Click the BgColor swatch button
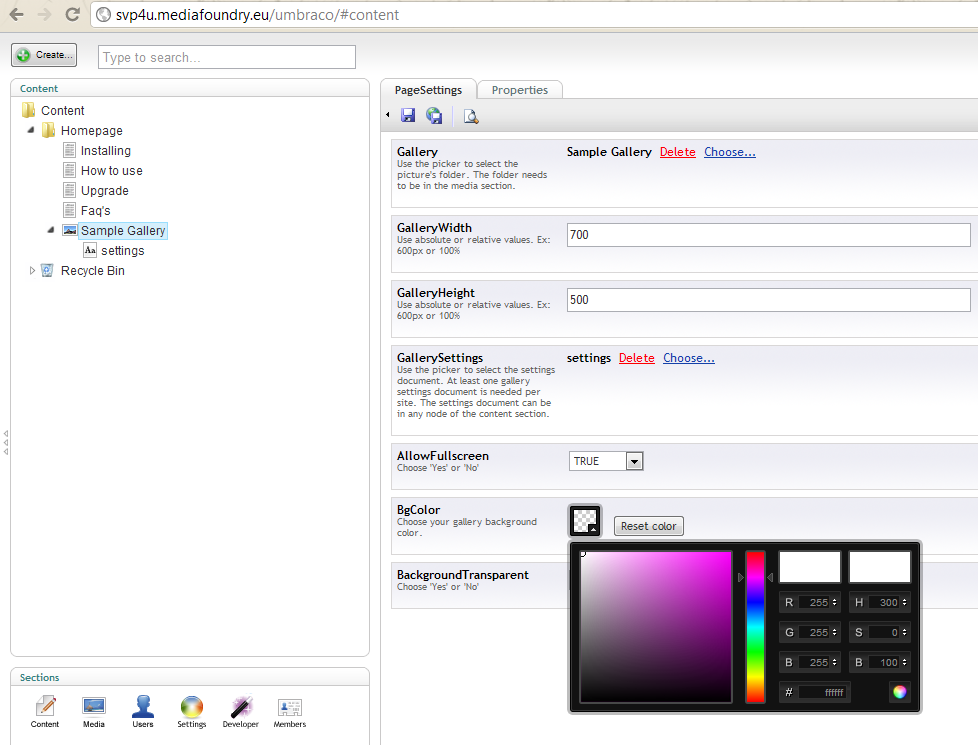 585,520
